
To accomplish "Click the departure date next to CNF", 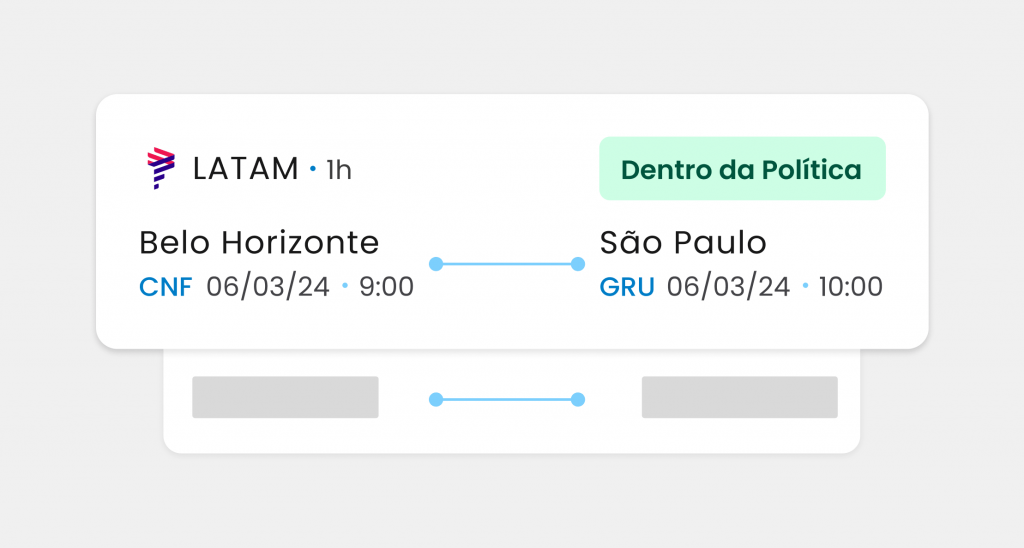I will click(x=268, y=288).
